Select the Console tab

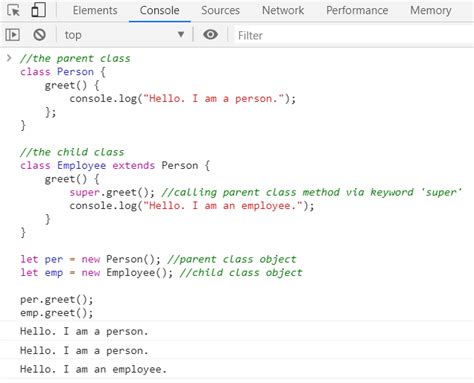[159, 10]
